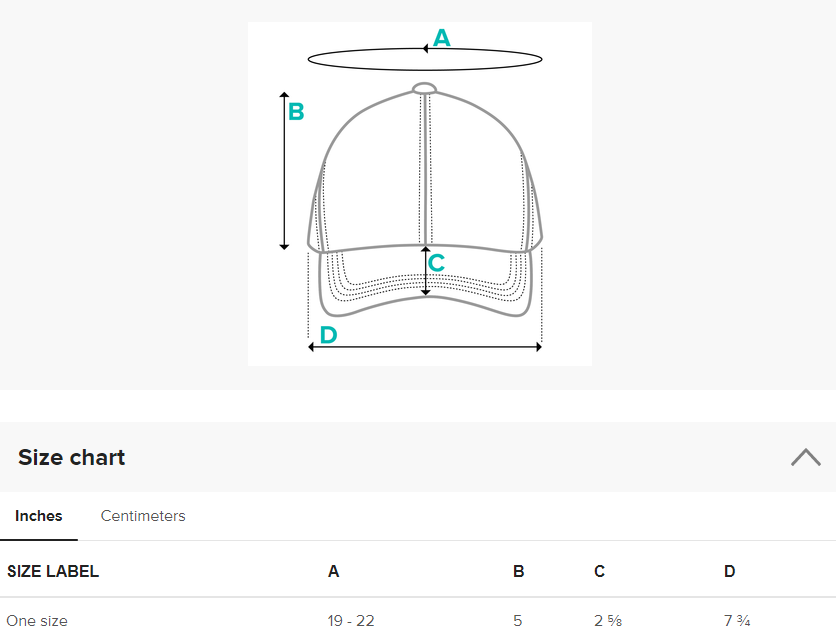This screenshot has width=836, height=636.
Task: Click the teal letter B label
Action: point(296,112)
